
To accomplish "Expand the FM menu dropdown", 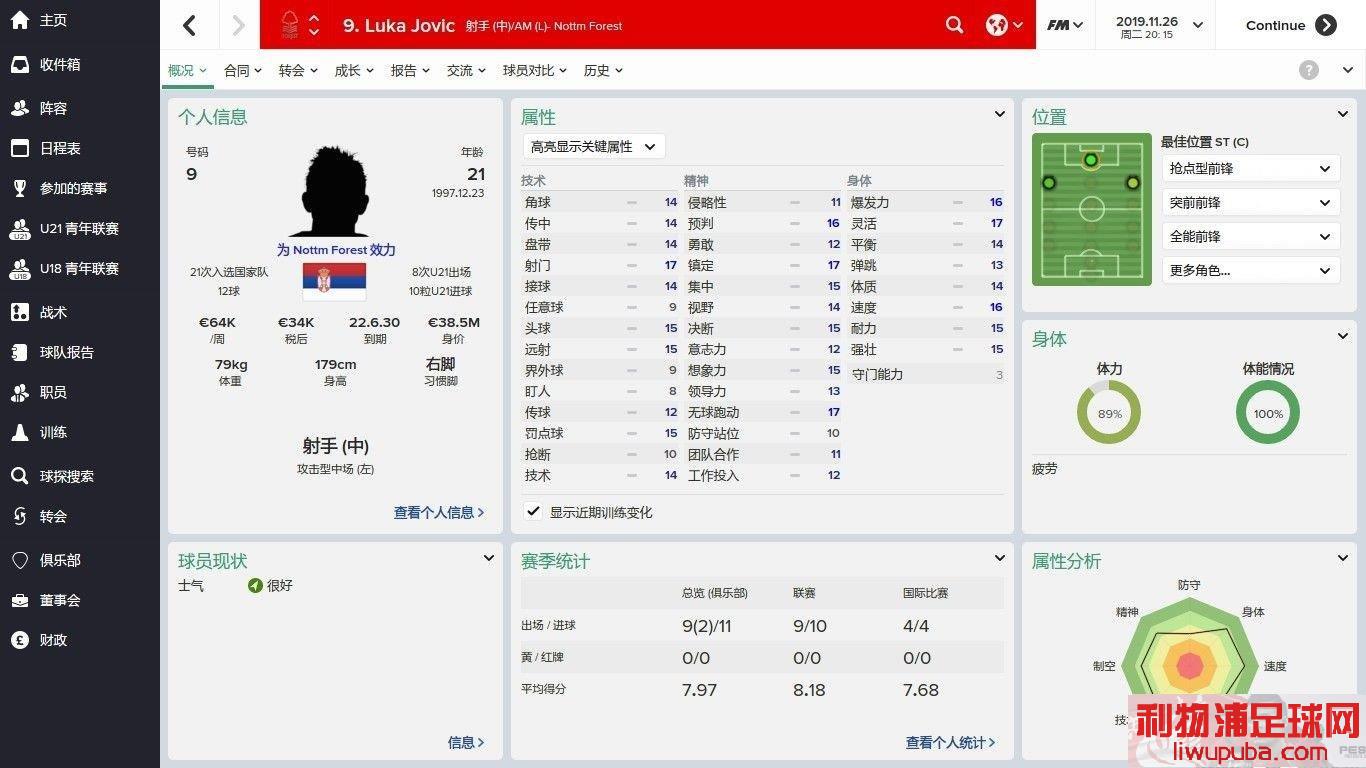I will point(1065,25).
